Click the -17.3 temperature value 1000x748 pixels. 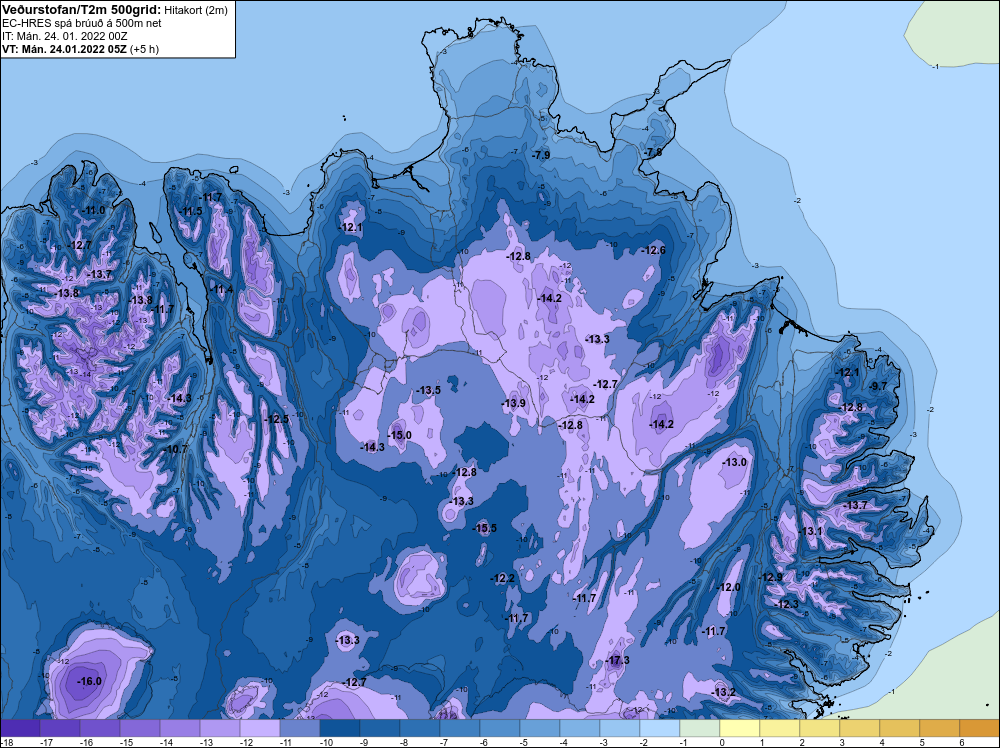coord(618,660)
